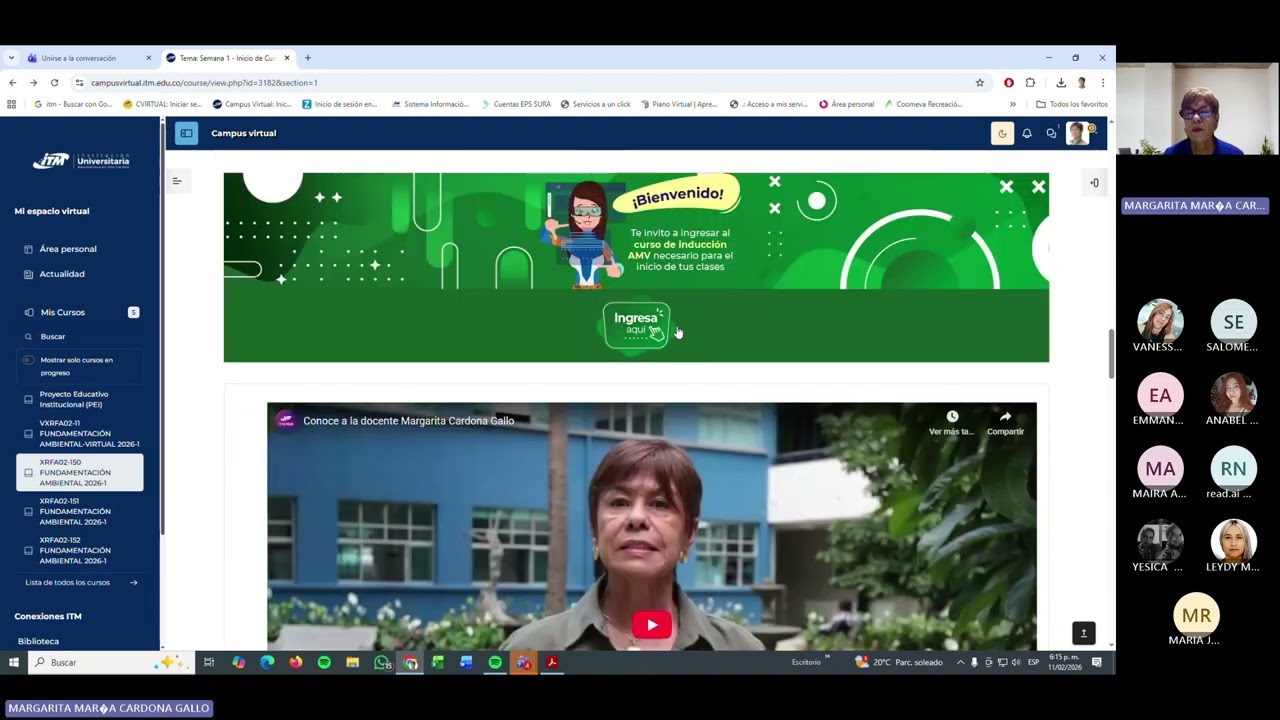This screenshot has width=1280, height=720.
Task: Open the browser extensions puzzle icon
Action: point(1030,83)
